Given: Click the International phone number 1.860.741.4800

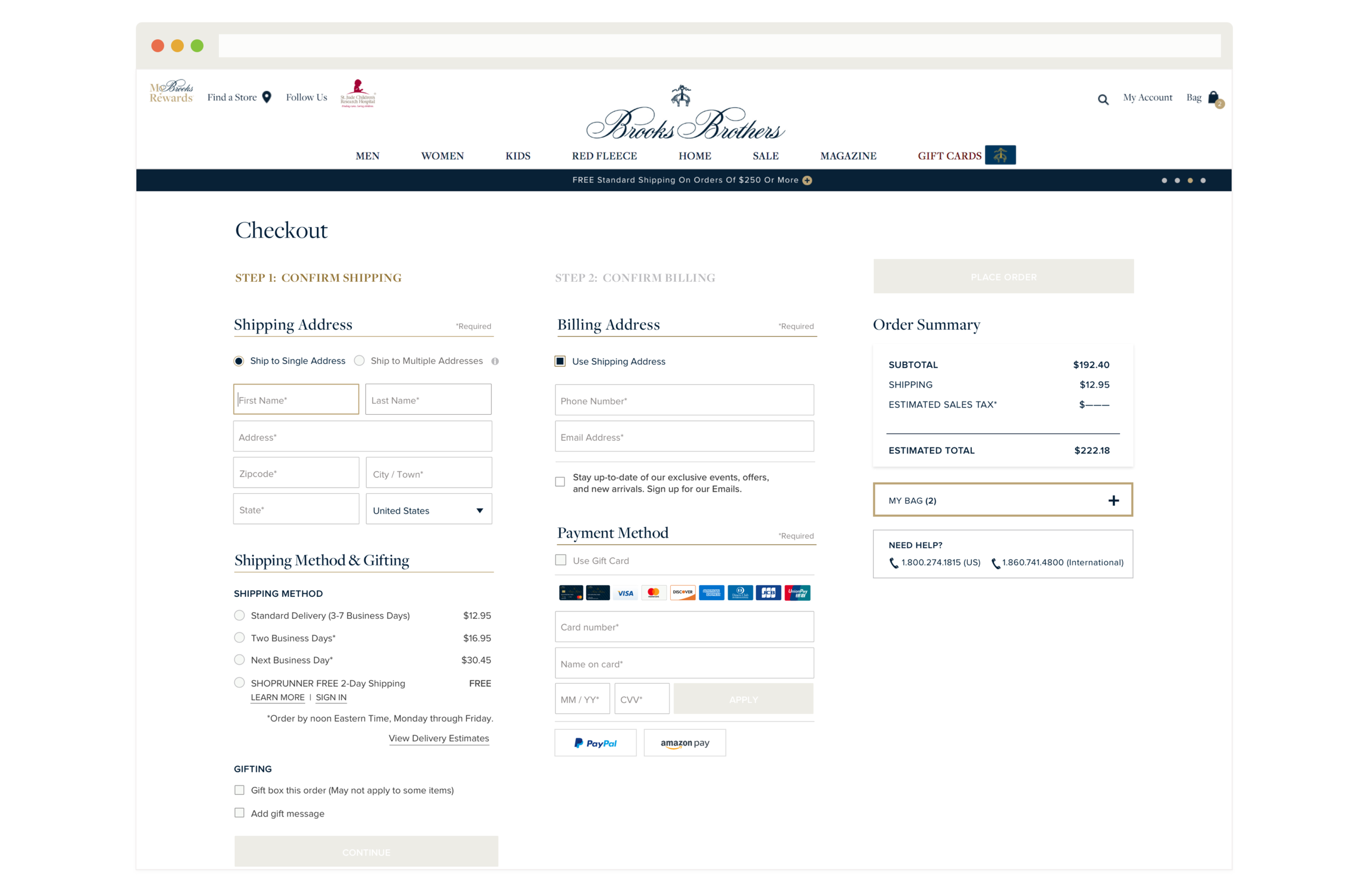Looking at the screenshot, I should click(x=1062, y=563).
